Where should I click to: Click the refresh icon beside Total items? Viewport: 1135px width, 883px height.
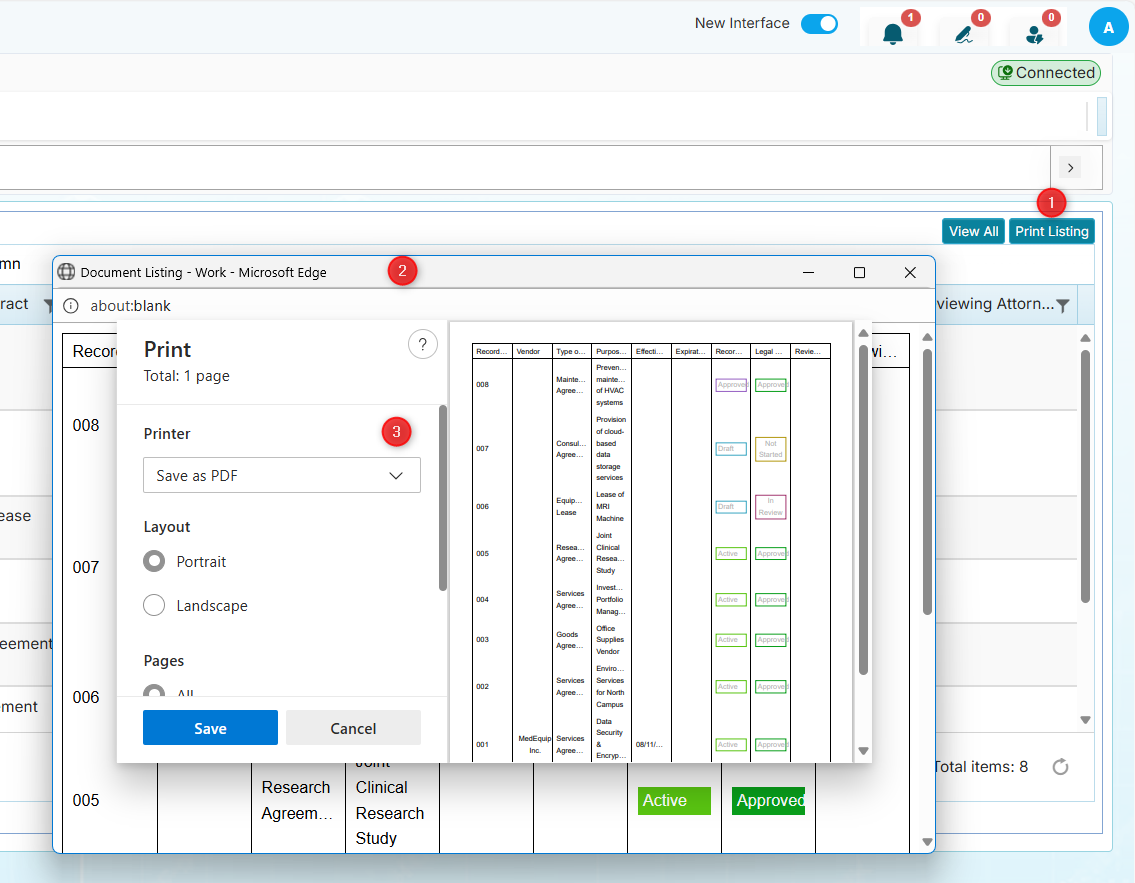(1061, 767)
